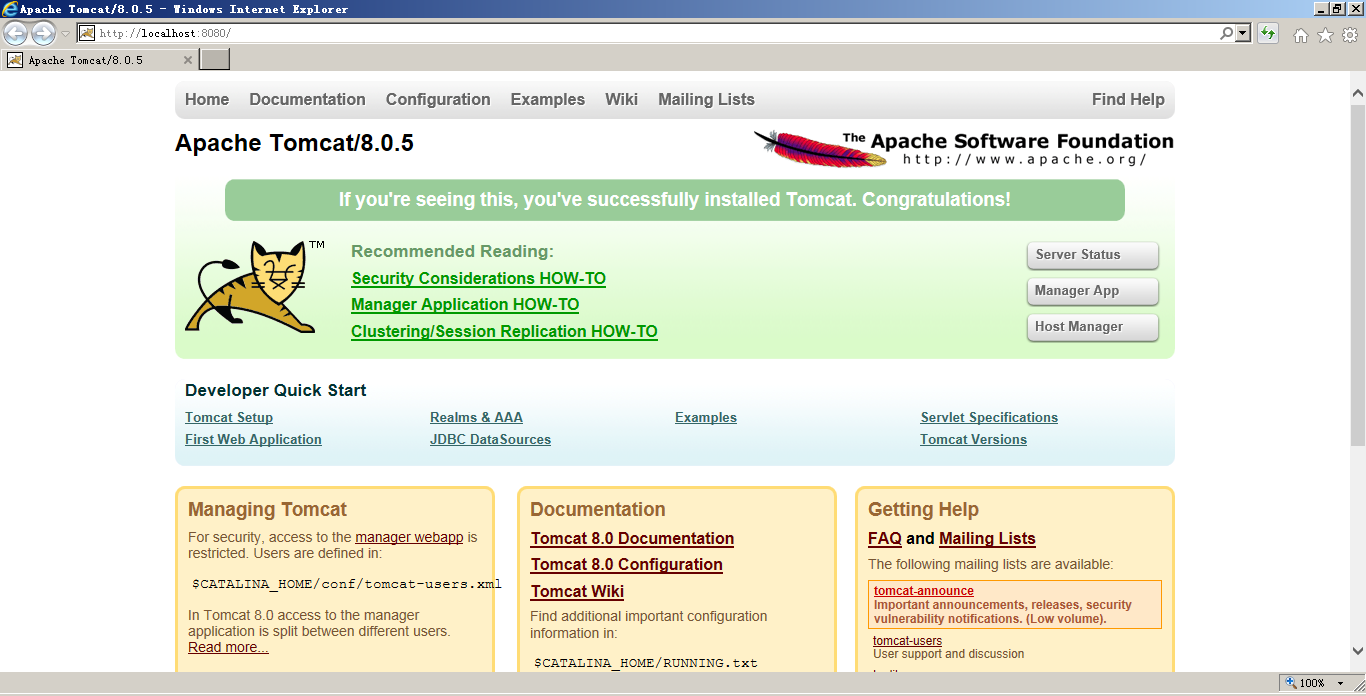Open First Web Application link
The image size is (1366, 696).
click(253, 439)
